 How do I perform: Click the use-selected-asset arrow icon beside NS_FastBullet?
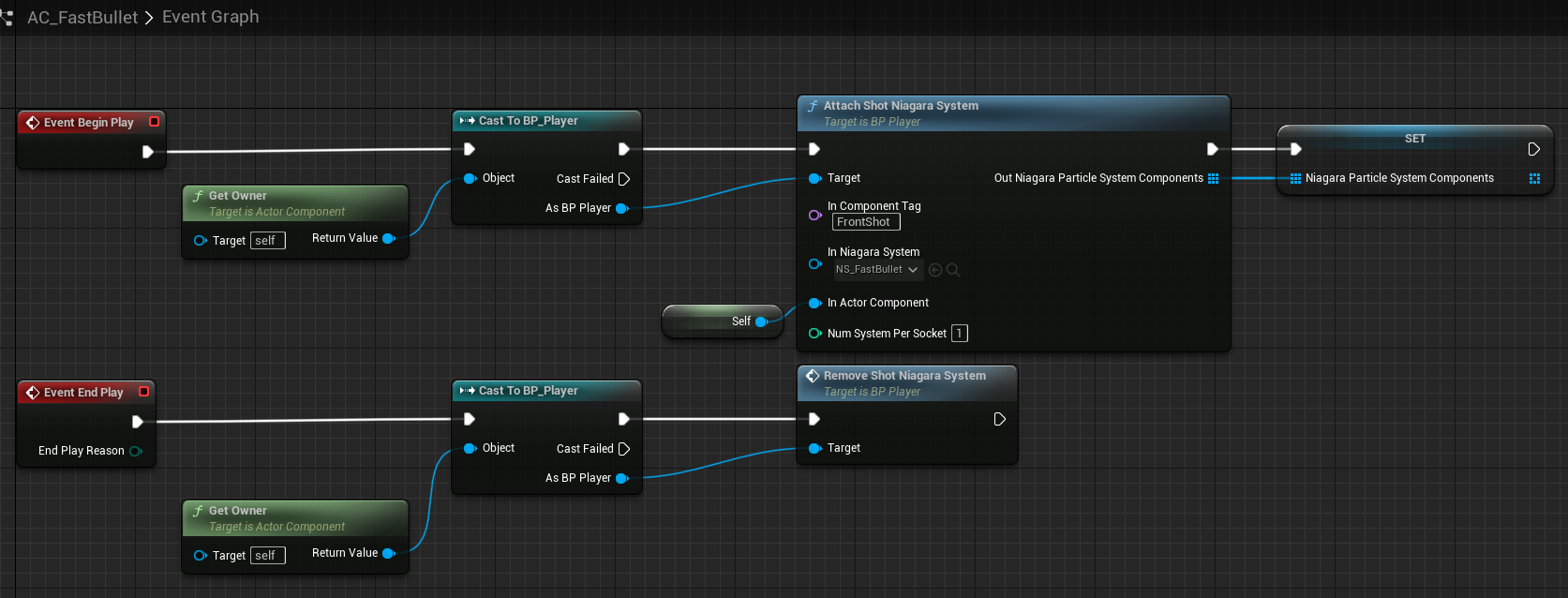pyautogui.click(x=935, y=270)
